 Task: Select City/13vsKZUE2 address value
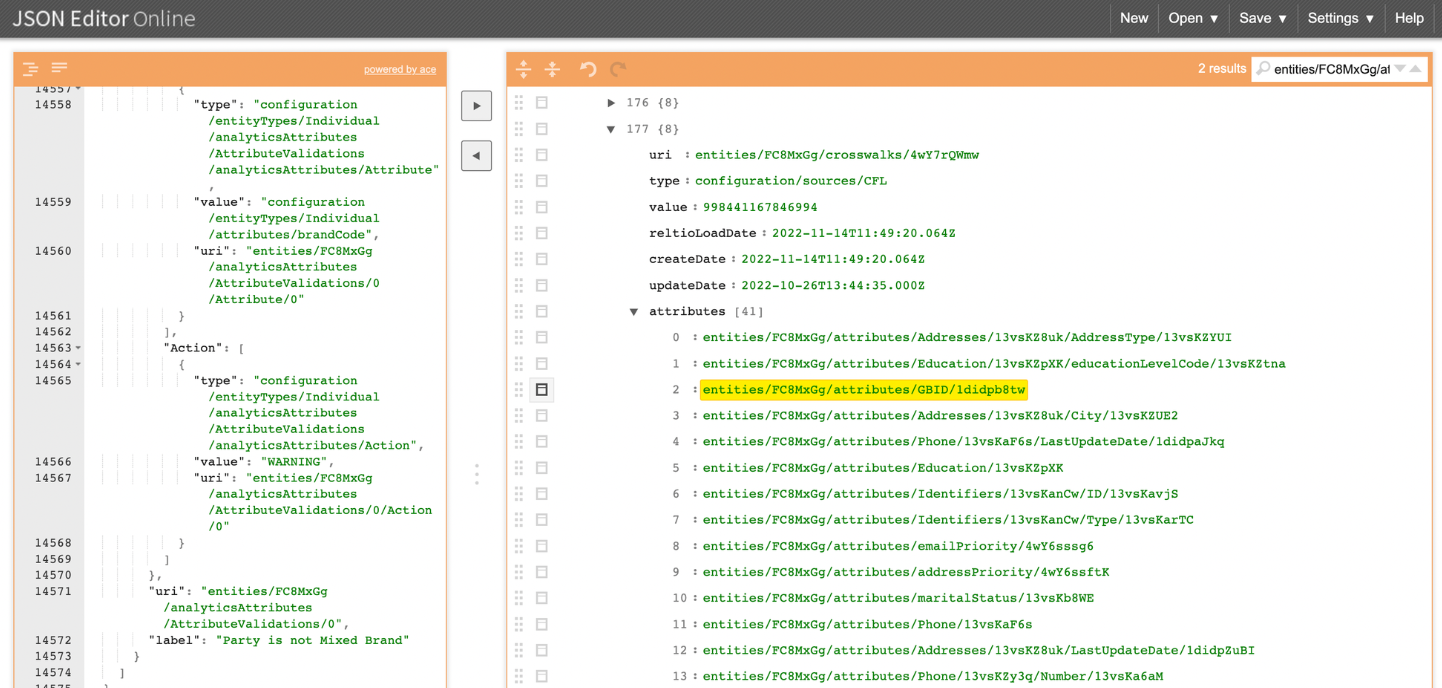point(940,415)
